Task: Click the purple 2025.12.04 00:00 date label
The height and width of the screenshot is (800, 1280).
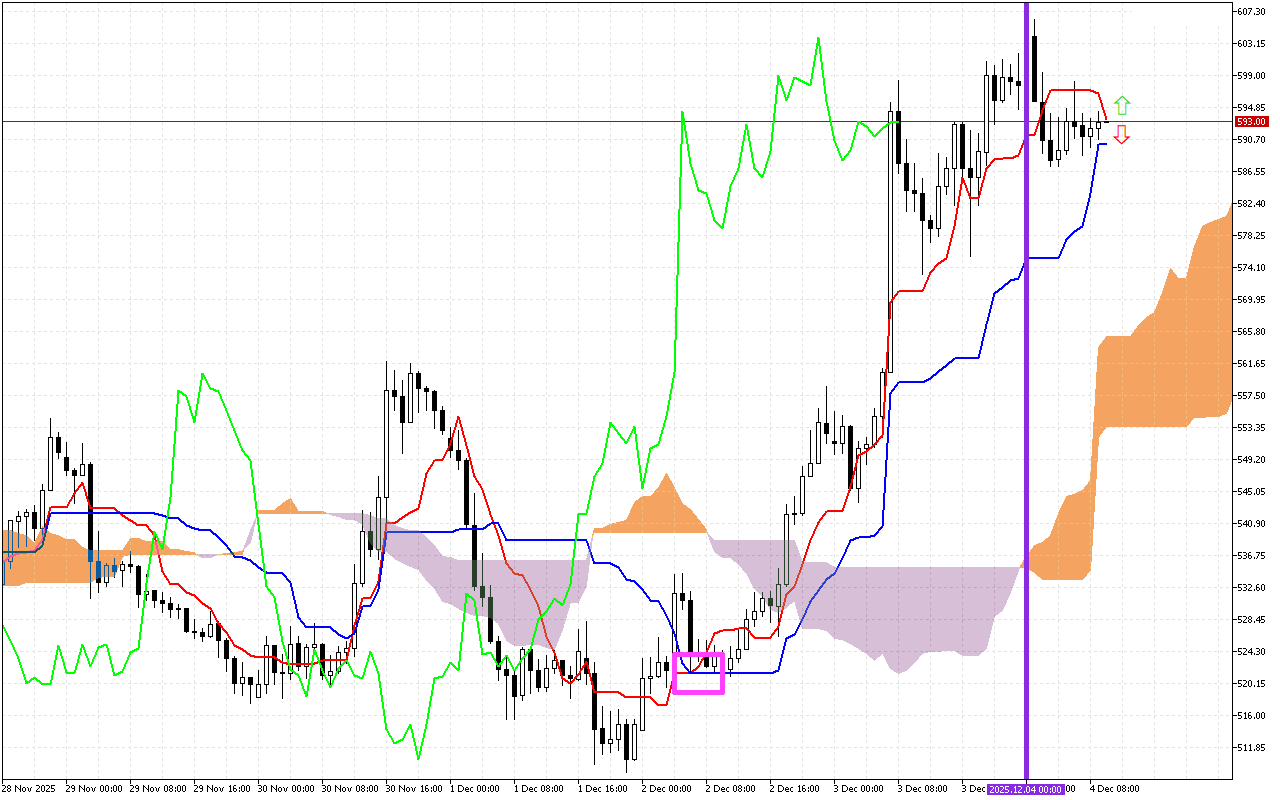Action: (x=1026, y=789)
